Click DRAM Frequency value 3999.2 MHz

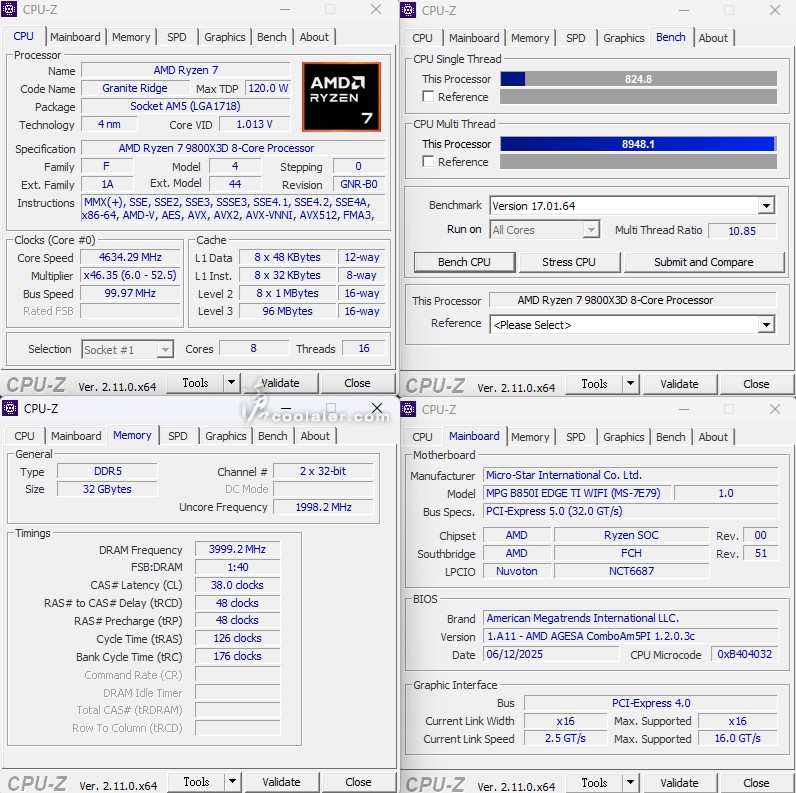click(x=237, y=549)
